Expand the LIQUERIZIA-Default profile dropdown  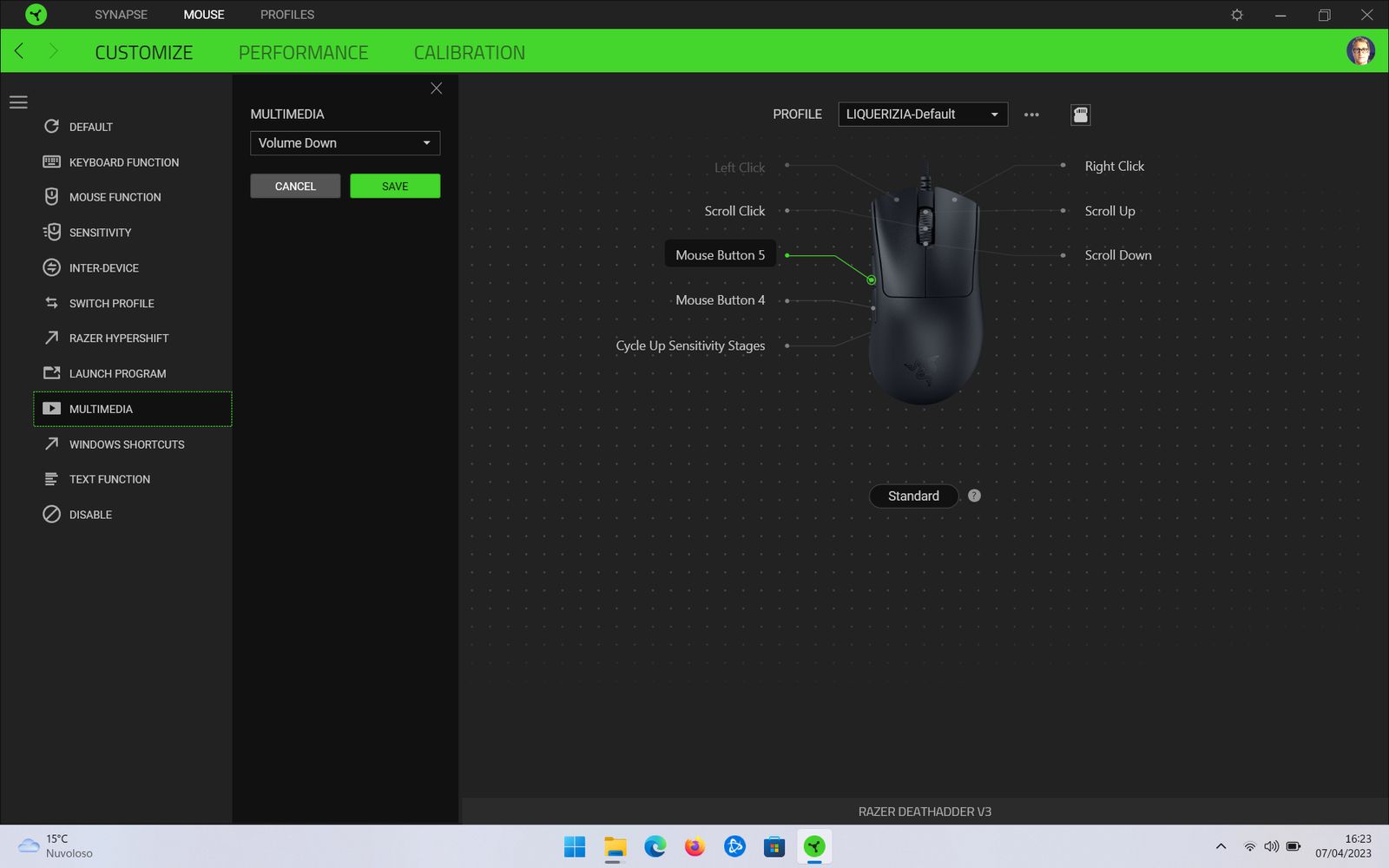(x=923, y=115)
